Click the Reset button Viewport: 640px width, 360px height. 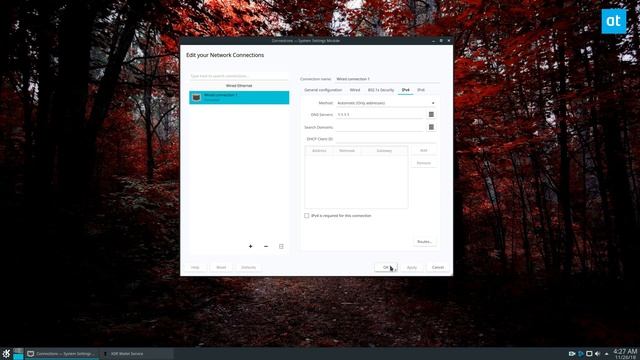coord(221,267)
